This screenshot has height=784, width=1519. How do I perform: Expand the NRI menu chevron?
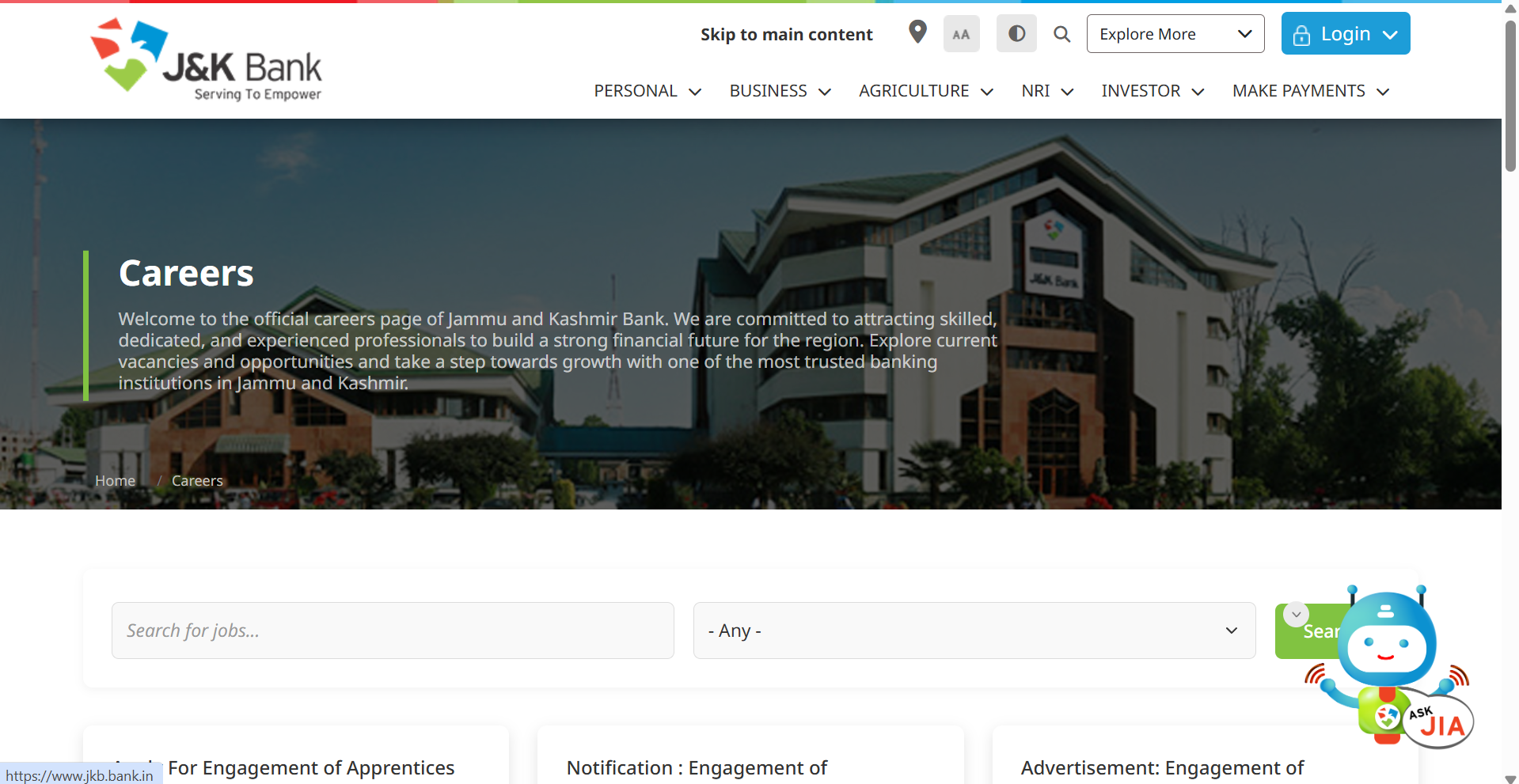pyautogui.click(x=1067, y=92)
